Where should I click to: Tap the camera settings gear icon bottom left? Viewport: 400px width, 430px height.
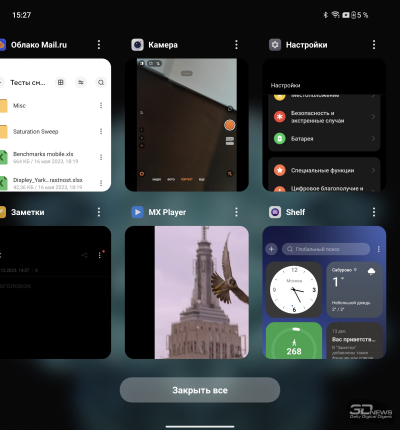tap(142, 174)
